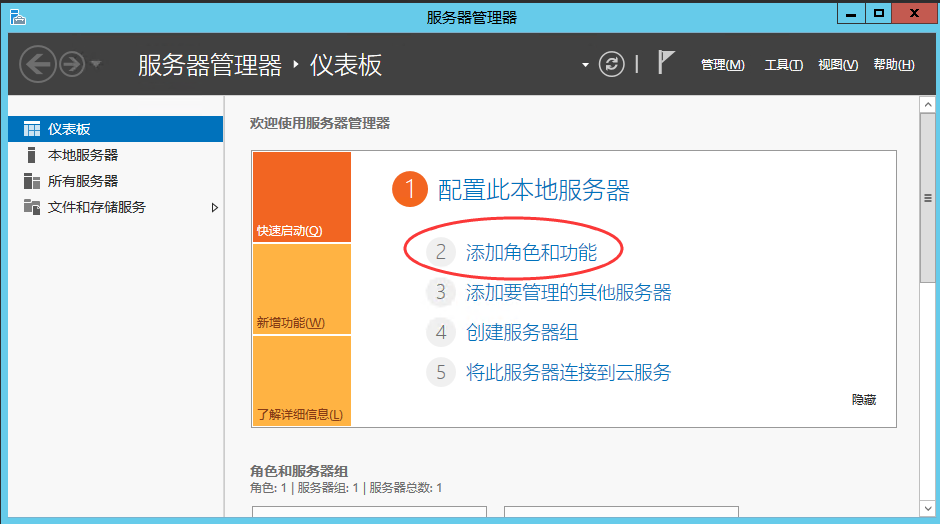
Task: Close the 服务器管理器 window
Action: point(914,14)
